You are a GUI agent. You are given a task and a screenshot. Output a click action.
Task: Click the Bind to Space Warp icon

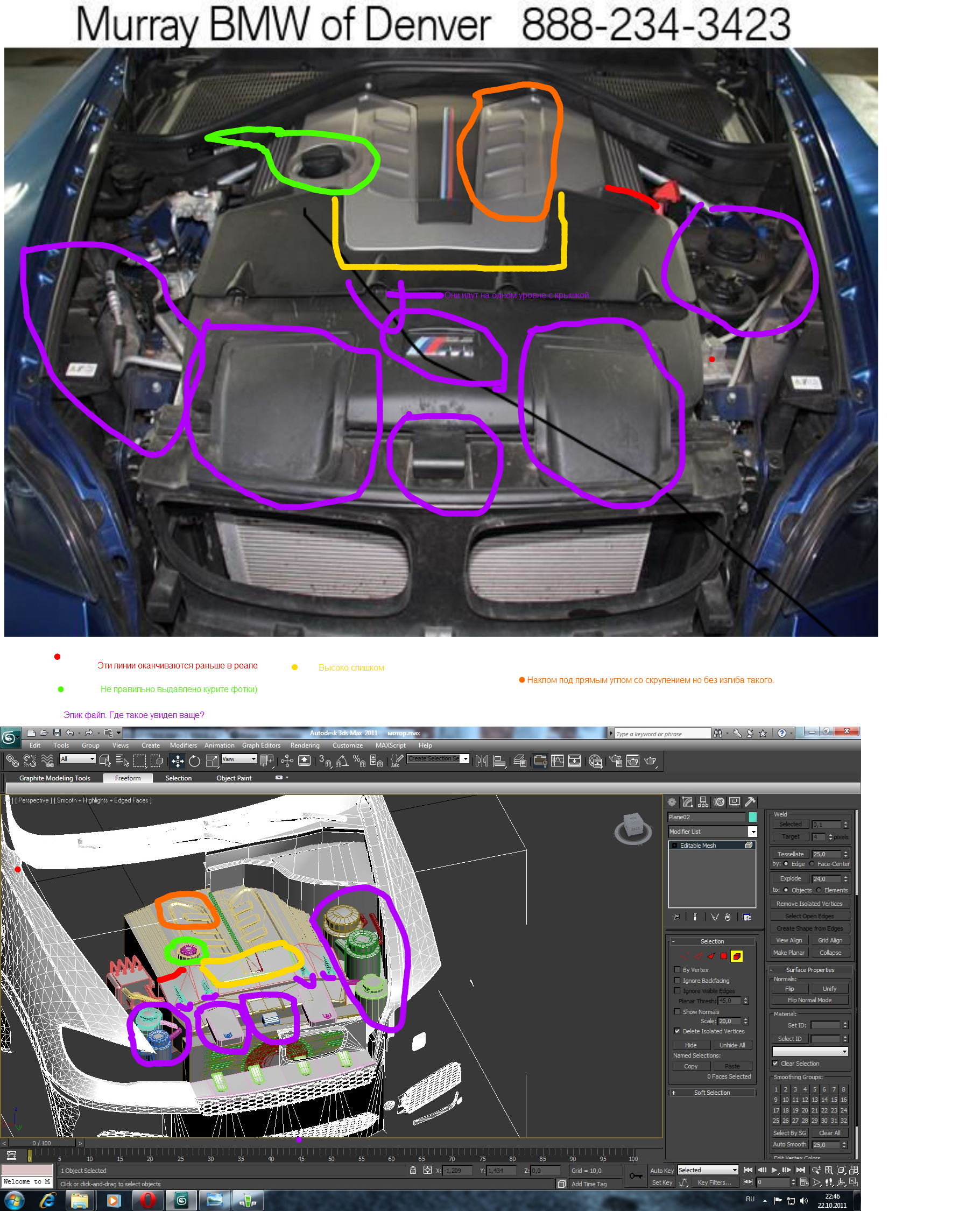pos(47,761)
